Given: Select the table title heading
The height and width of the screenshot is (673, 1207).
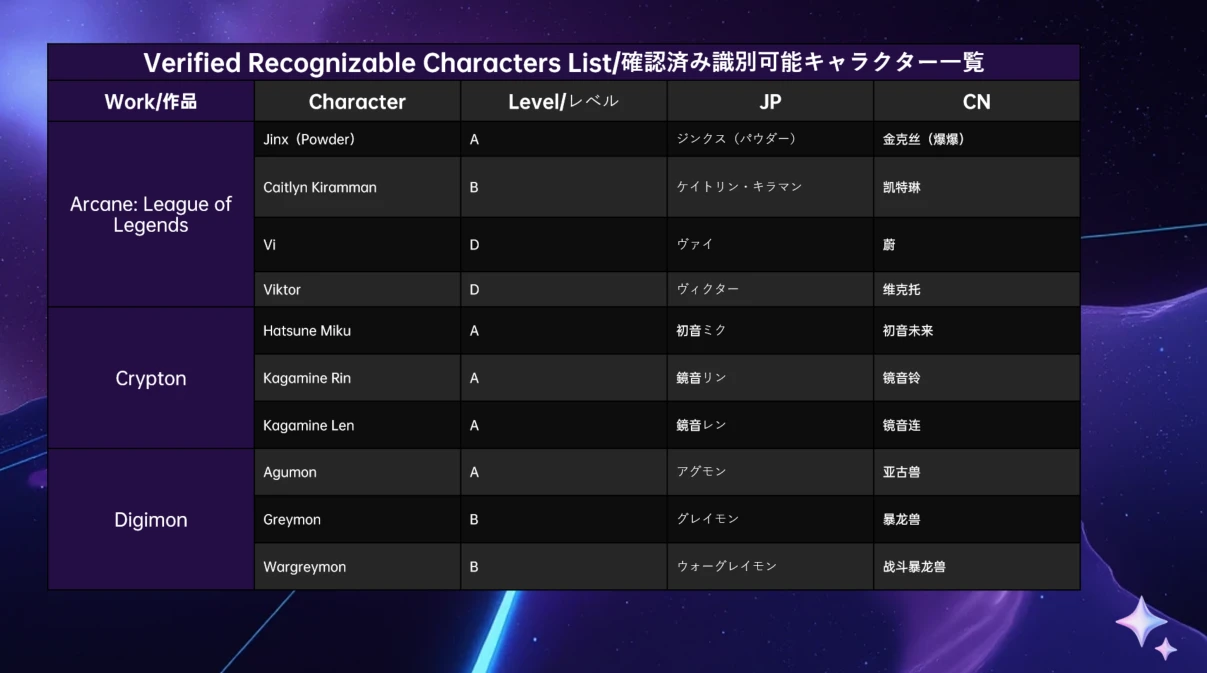Looking at the screenshot, I should 563,62.
